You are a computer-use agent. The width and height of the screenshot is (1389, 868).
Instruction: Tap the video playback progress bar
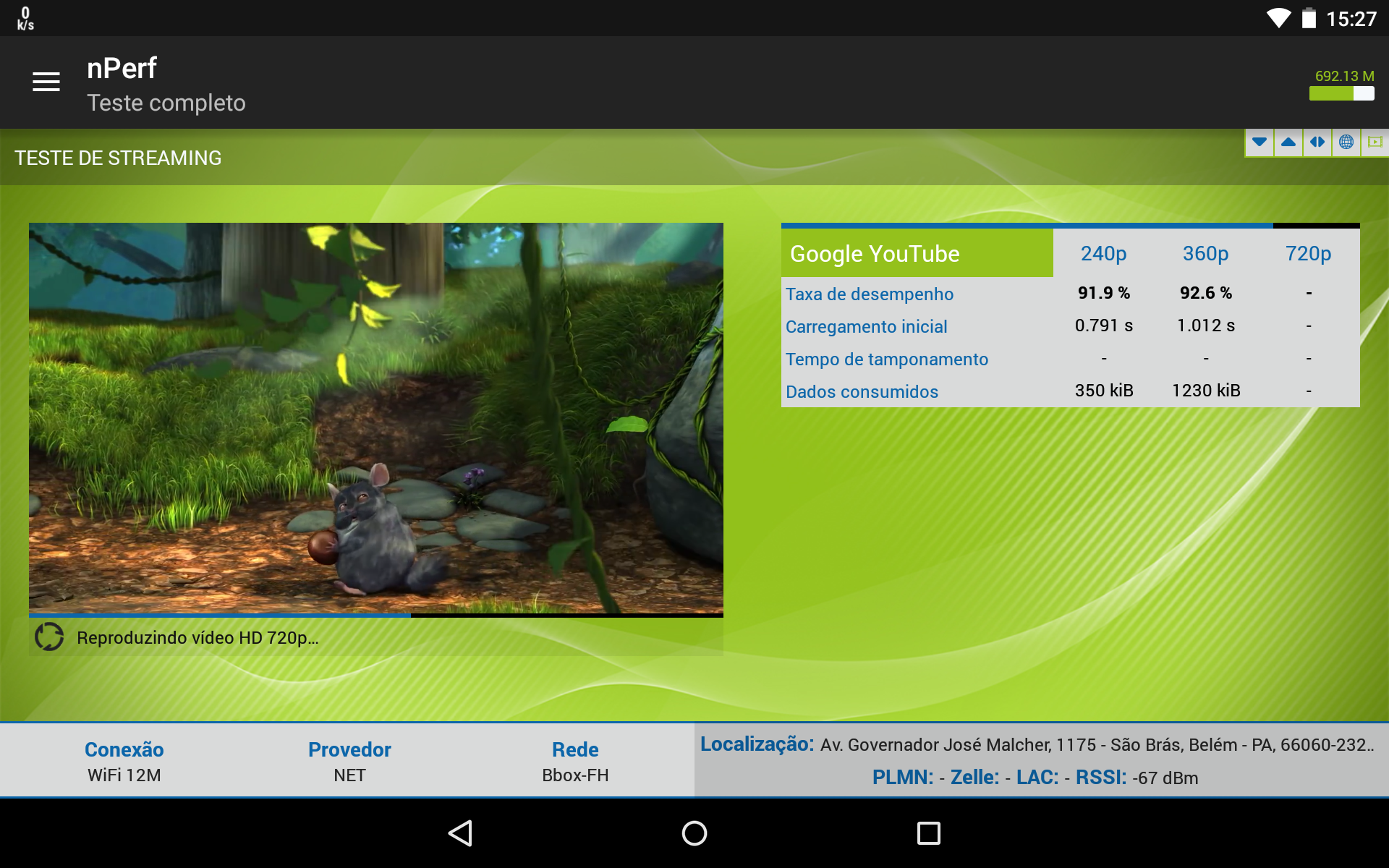[x=376, y=616]
